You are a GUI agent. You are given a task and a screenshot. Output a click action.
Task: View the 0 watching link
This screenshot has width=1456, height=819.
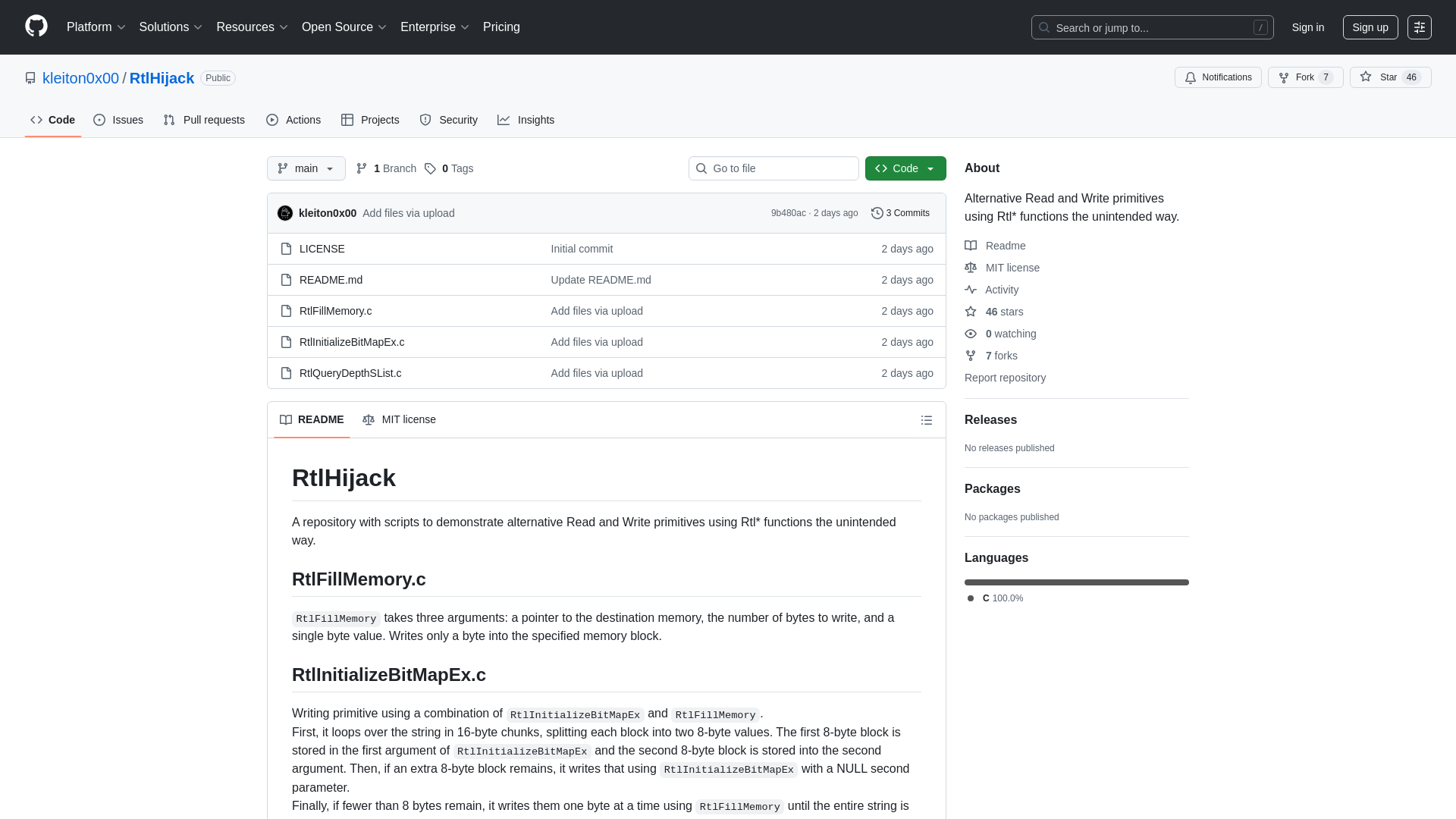1000,334
